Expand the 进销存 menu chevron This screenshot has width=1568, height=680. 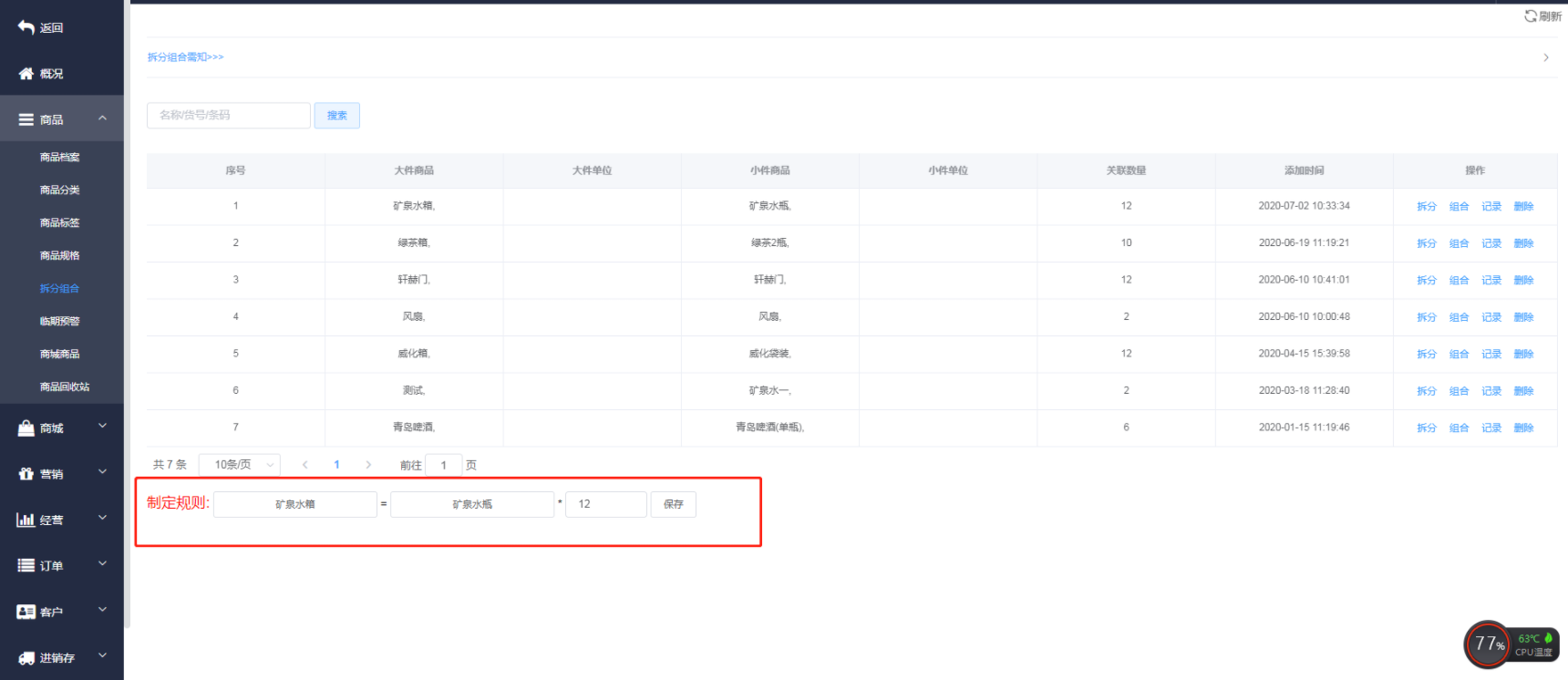103,655
